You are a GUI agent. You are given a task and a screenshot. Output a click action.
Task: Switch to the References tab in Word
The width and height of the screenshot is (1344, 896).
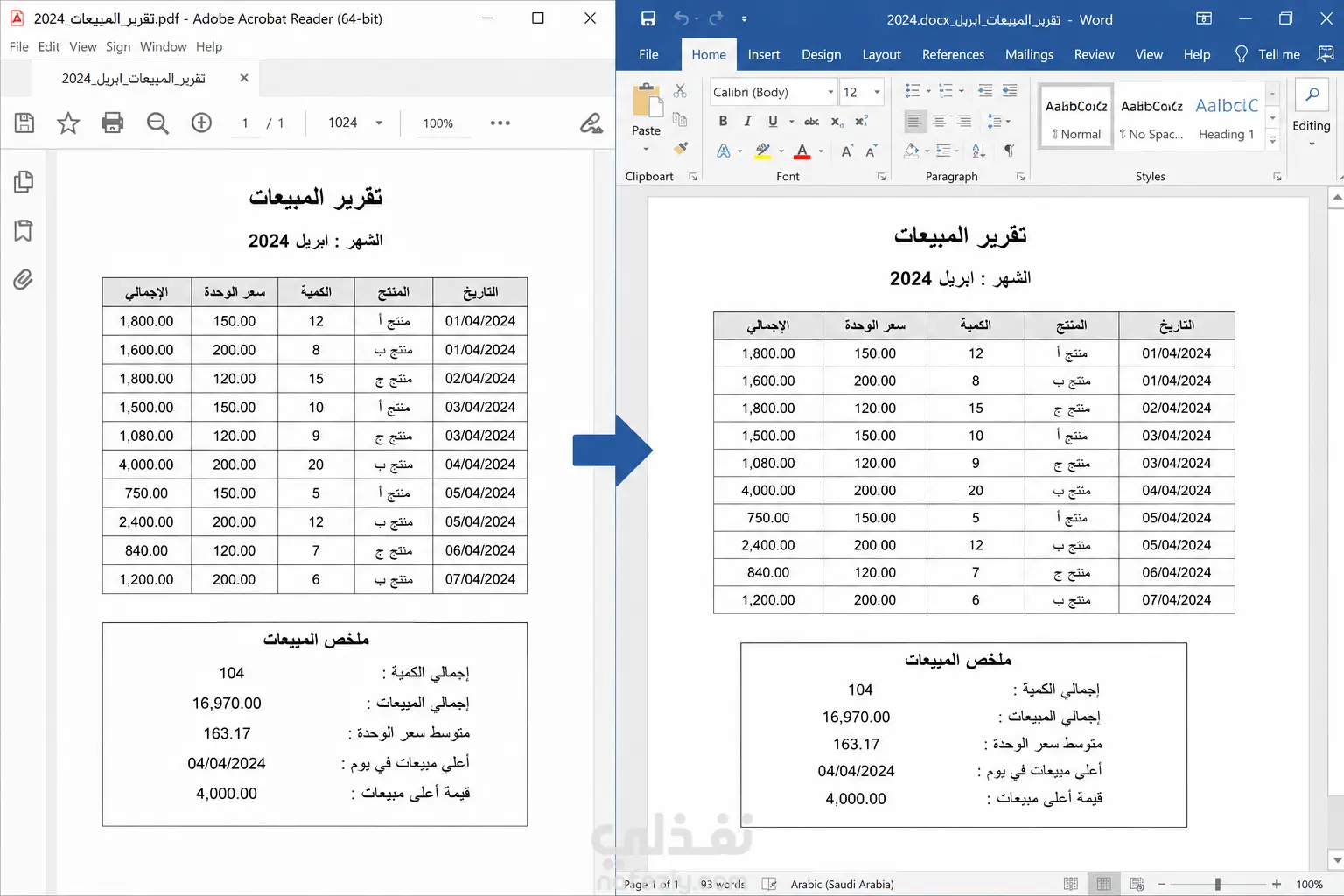[x=953, y=54]
